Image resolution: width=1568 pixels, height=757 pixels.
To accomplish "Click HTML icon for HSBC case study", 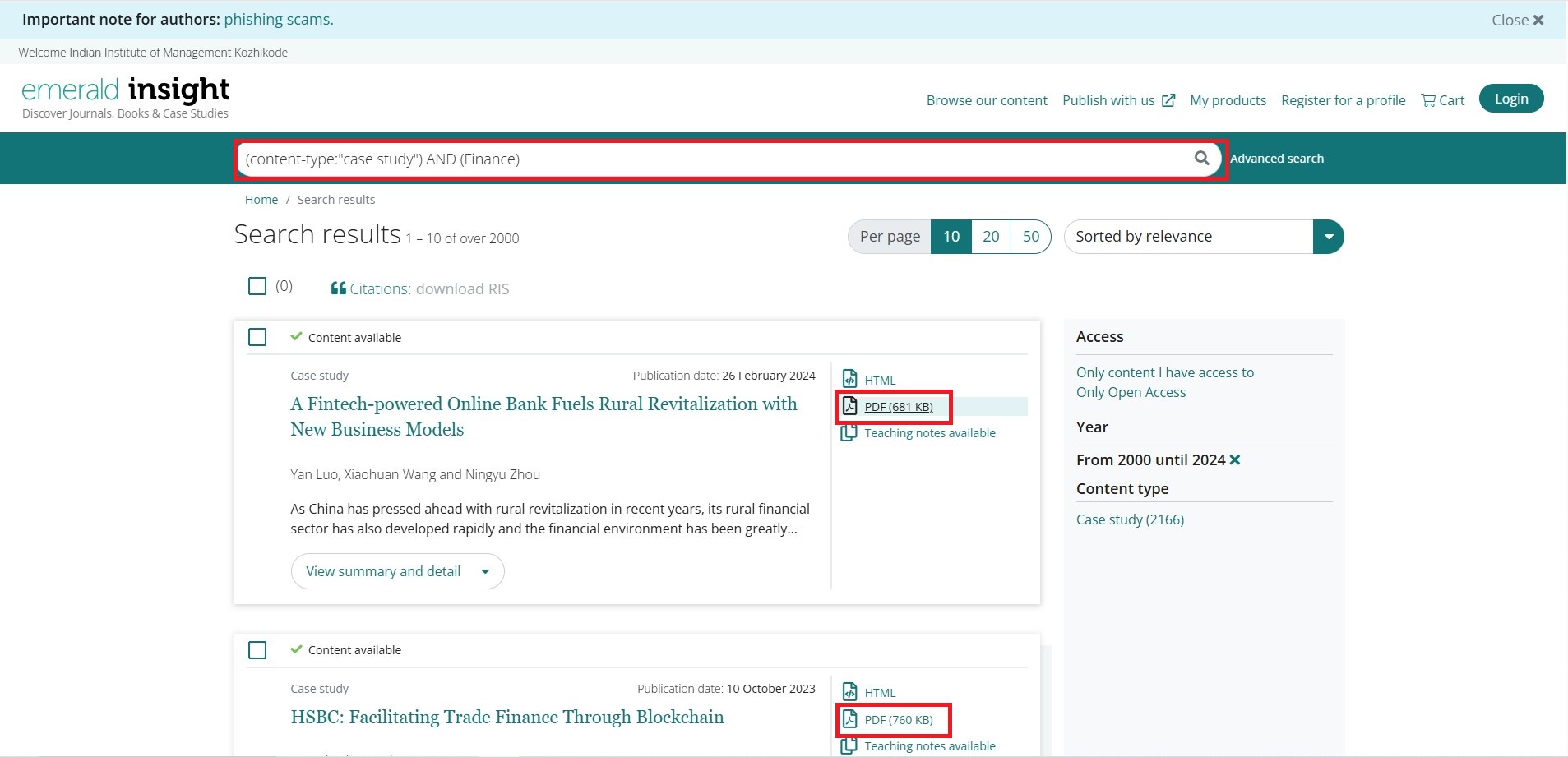I will pyautogui.click(x=850, y=692).
